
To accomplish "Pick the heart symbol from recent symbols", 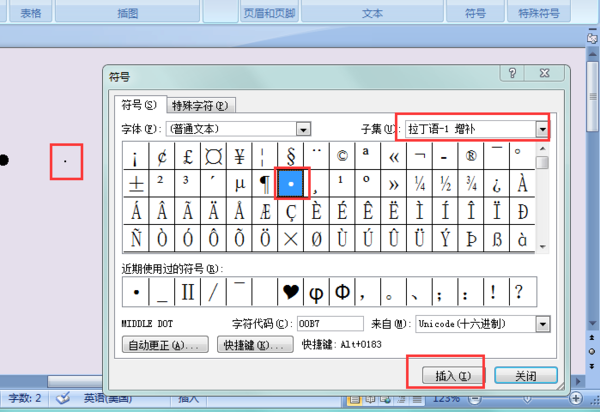I will [291, 292].
